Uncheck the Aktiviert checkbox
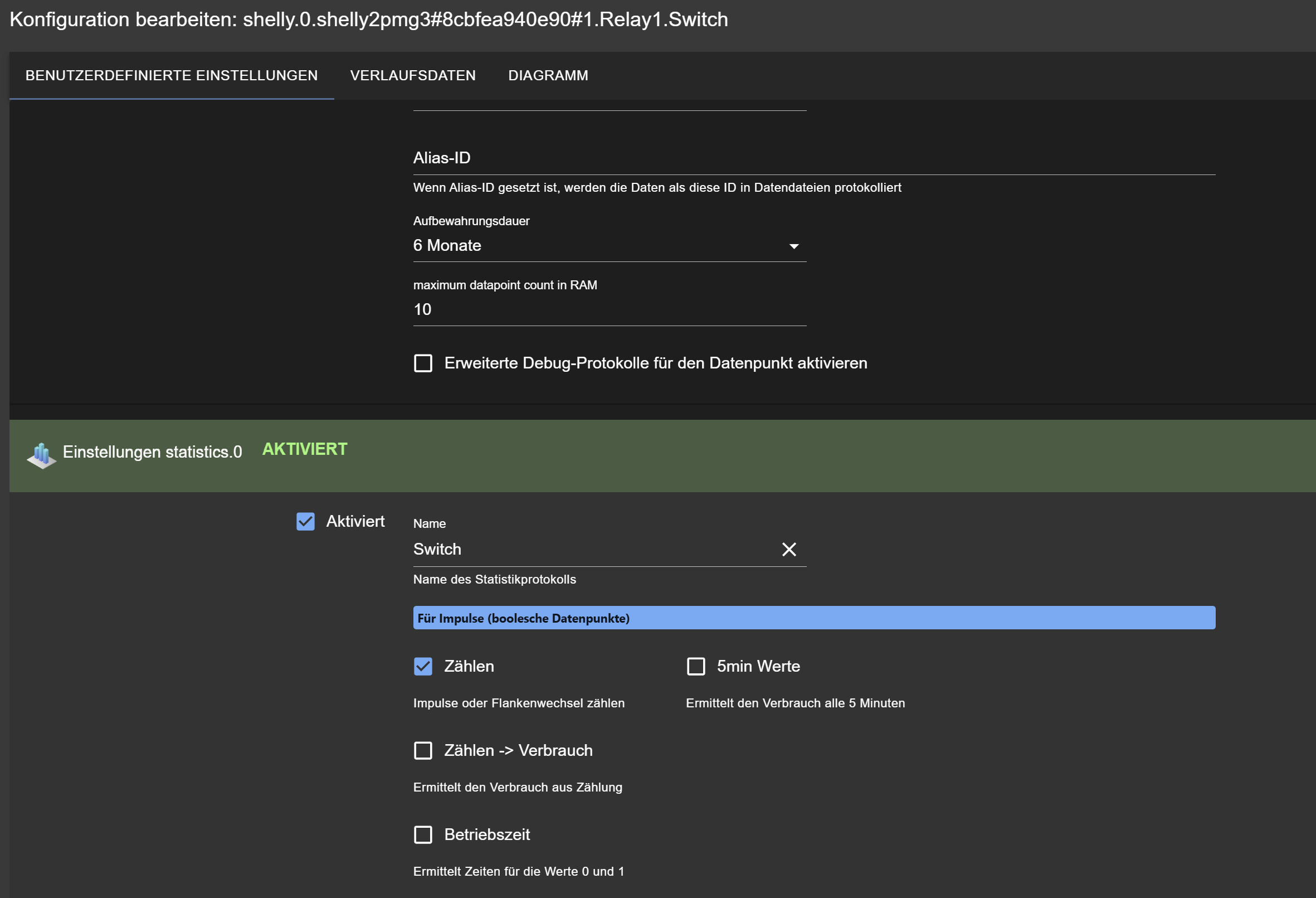Screen dimensions: 1316x898 (x=306, y=521)
